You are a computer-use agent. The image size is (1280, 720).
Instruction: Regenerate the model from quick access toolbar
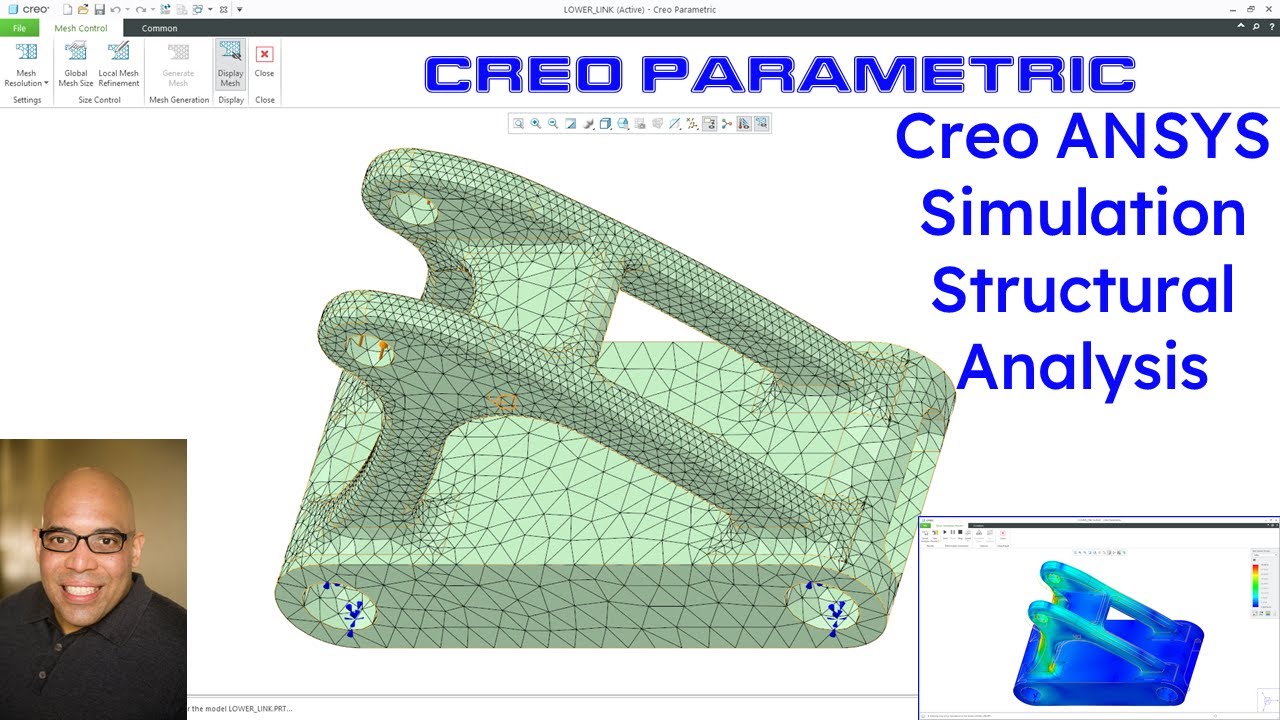coord(165,9)
